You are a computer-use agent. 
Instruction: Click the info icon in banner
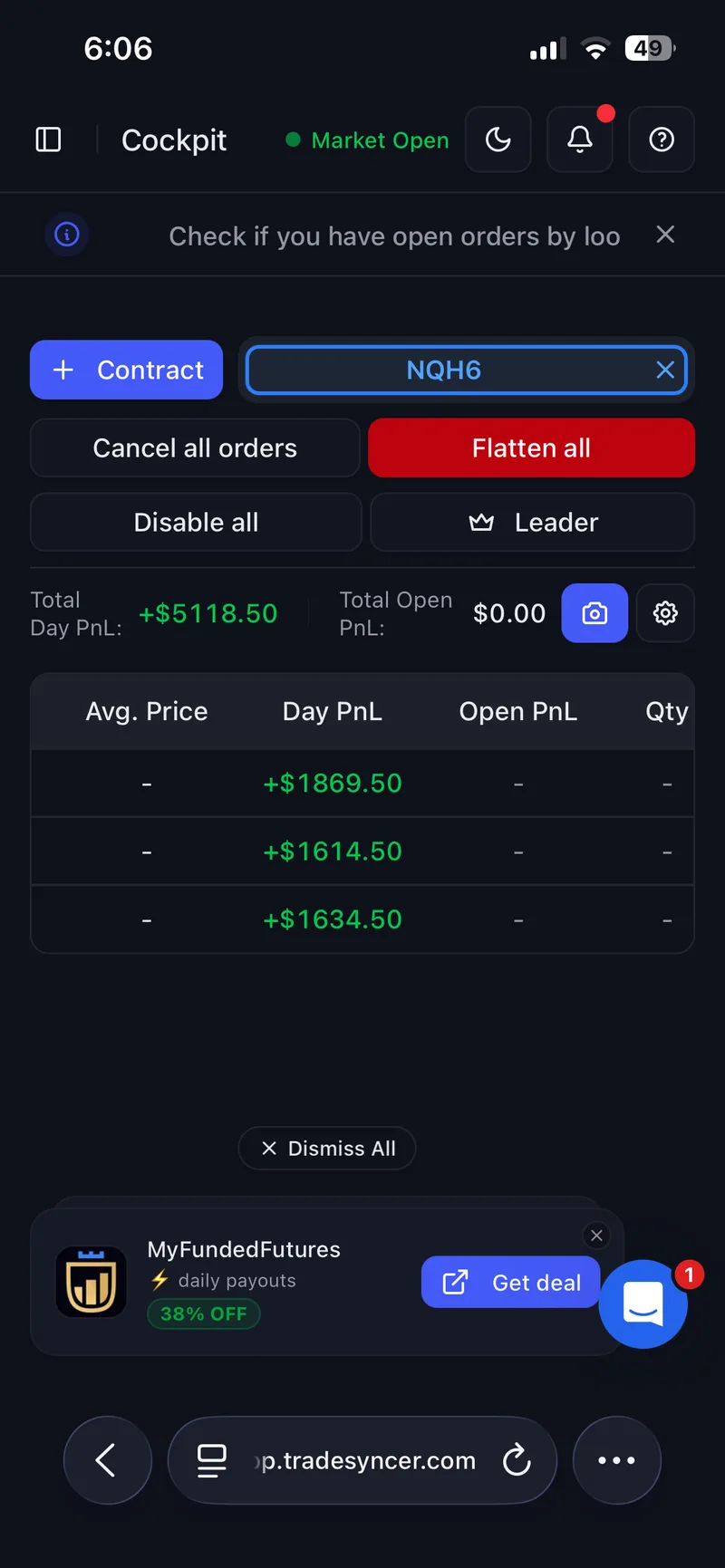pos(67,235)
